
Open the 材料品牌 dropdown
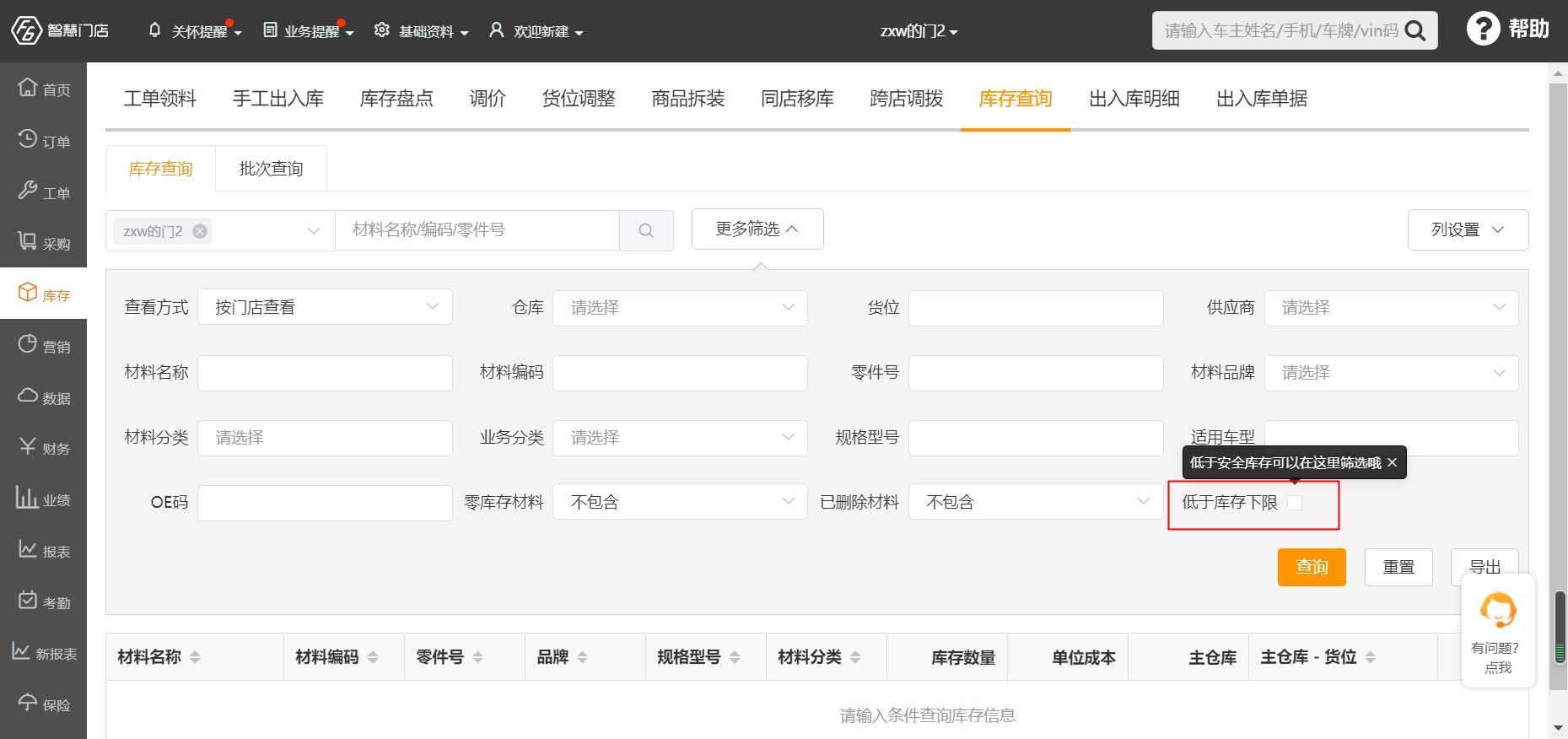(x=1392, y=372)
